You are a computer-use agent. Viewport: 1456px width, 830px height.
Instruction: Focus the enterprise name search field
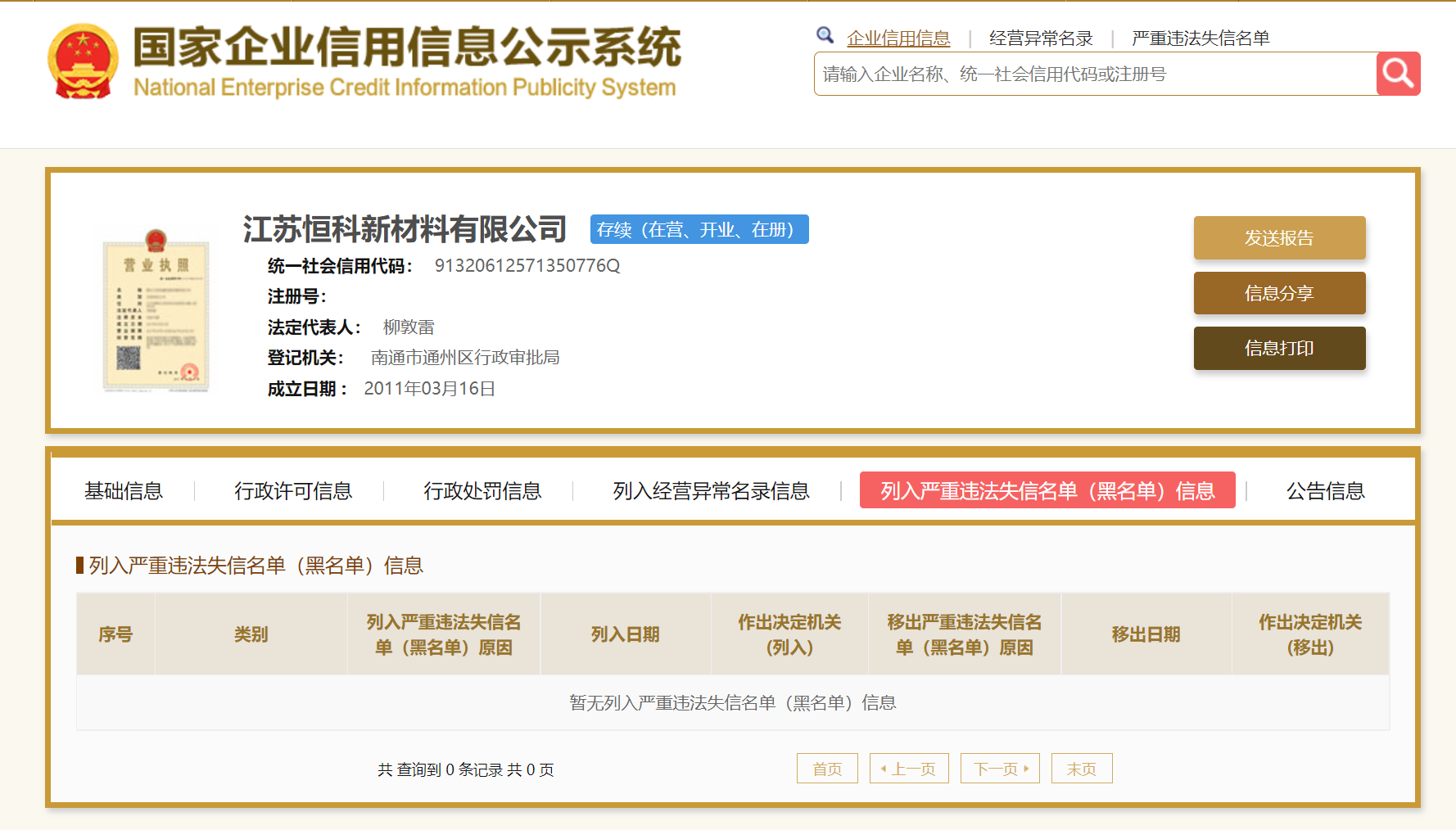(x=1095, y=74)
